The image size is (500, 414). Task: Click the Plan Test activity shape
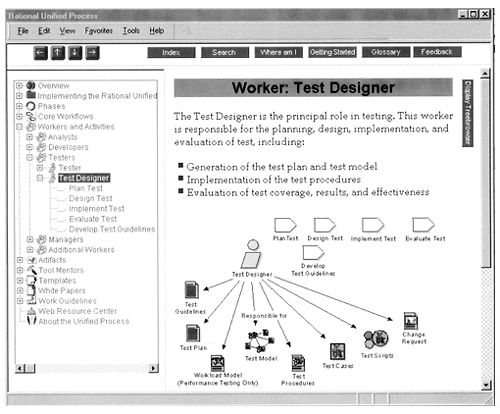coord(285,225)
